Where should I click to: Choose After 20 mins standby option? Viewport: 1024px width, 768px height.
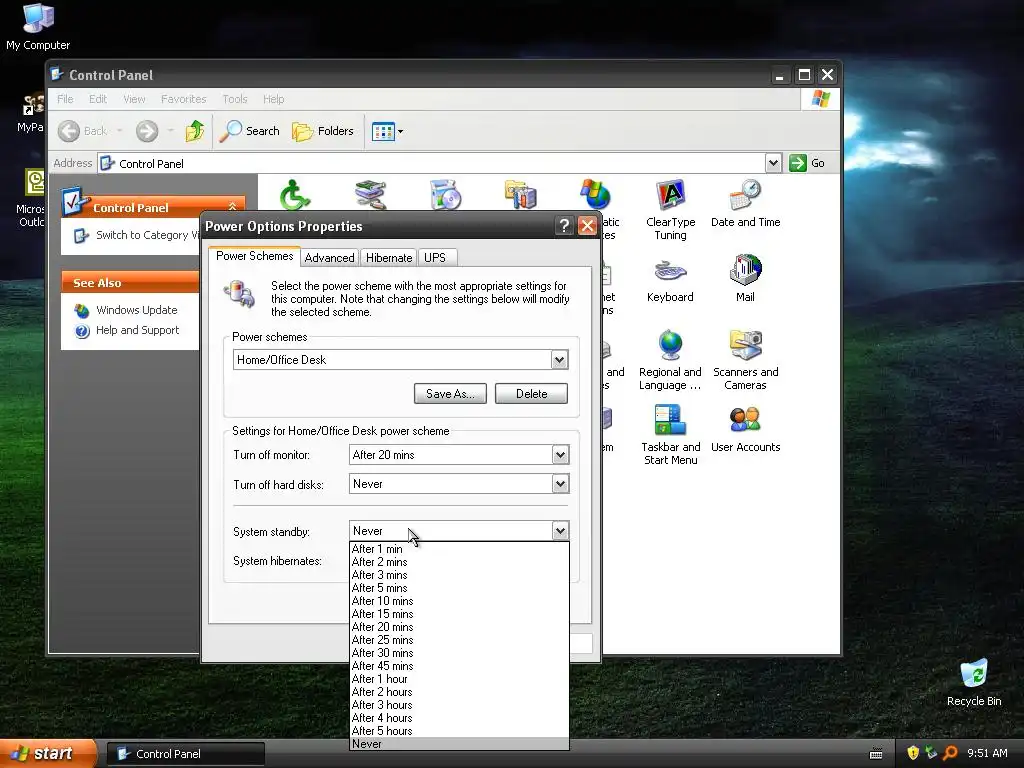click(459, 627)
